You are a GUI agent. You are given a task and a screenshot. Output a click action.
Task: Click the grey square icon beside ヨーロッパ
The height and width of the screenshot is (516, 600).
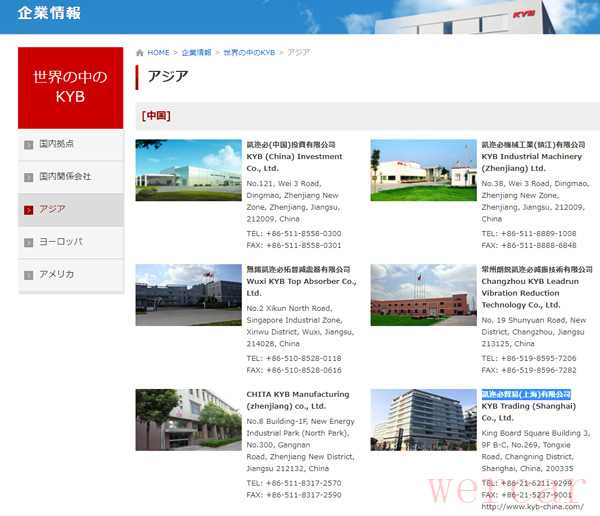(29, 242)
